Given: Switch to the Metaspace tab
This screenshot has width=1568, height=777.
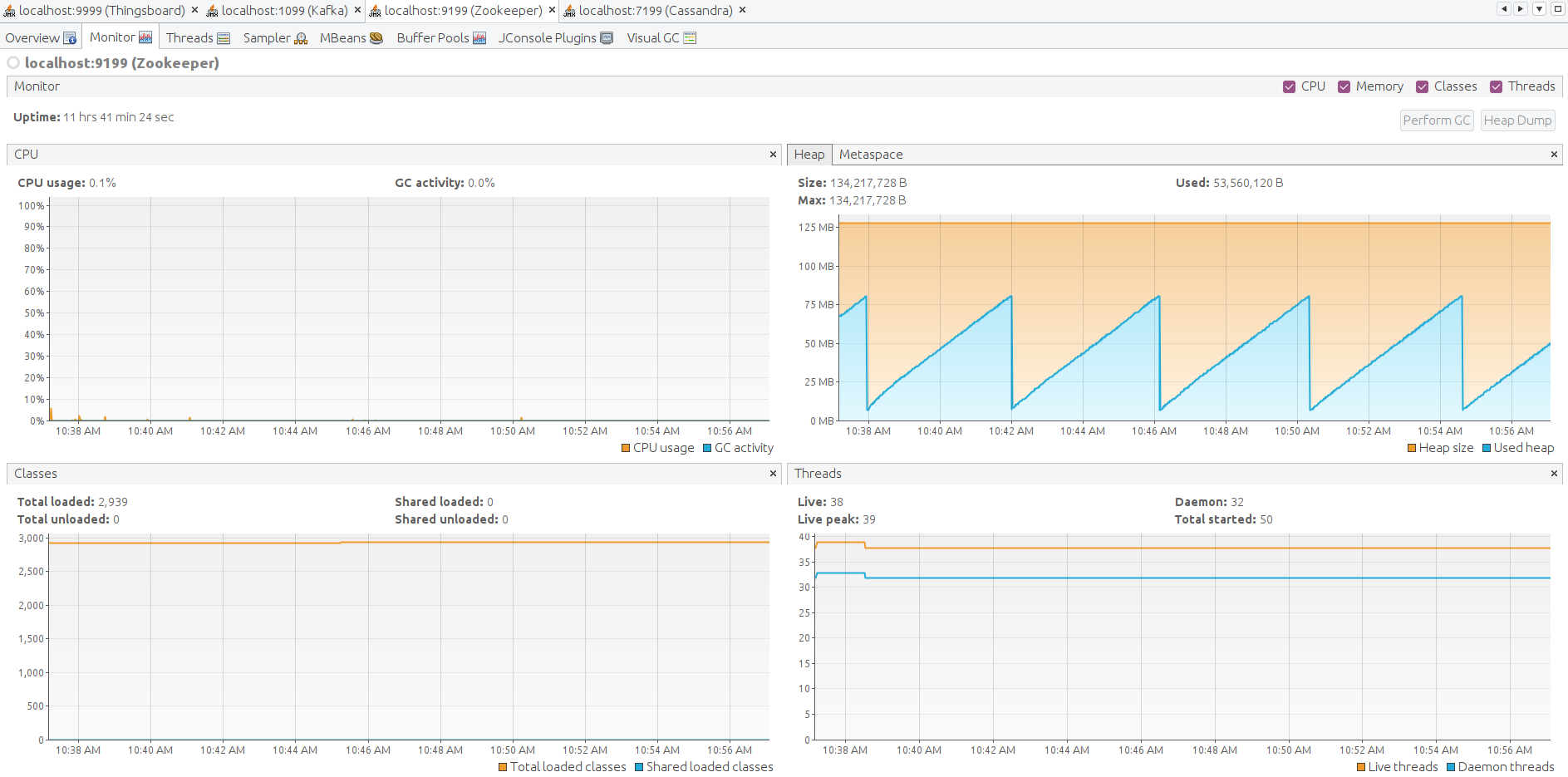Looking at the screenshot, I should click(870, 155).
